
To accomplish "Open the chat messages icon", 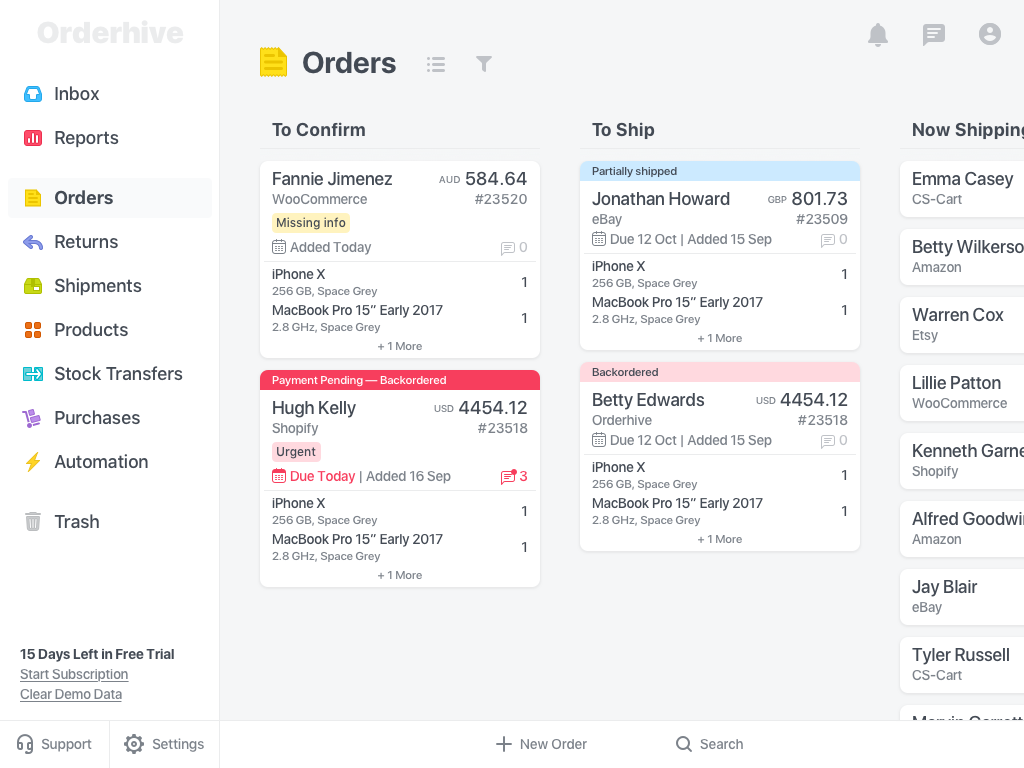I will coord(933,35).
